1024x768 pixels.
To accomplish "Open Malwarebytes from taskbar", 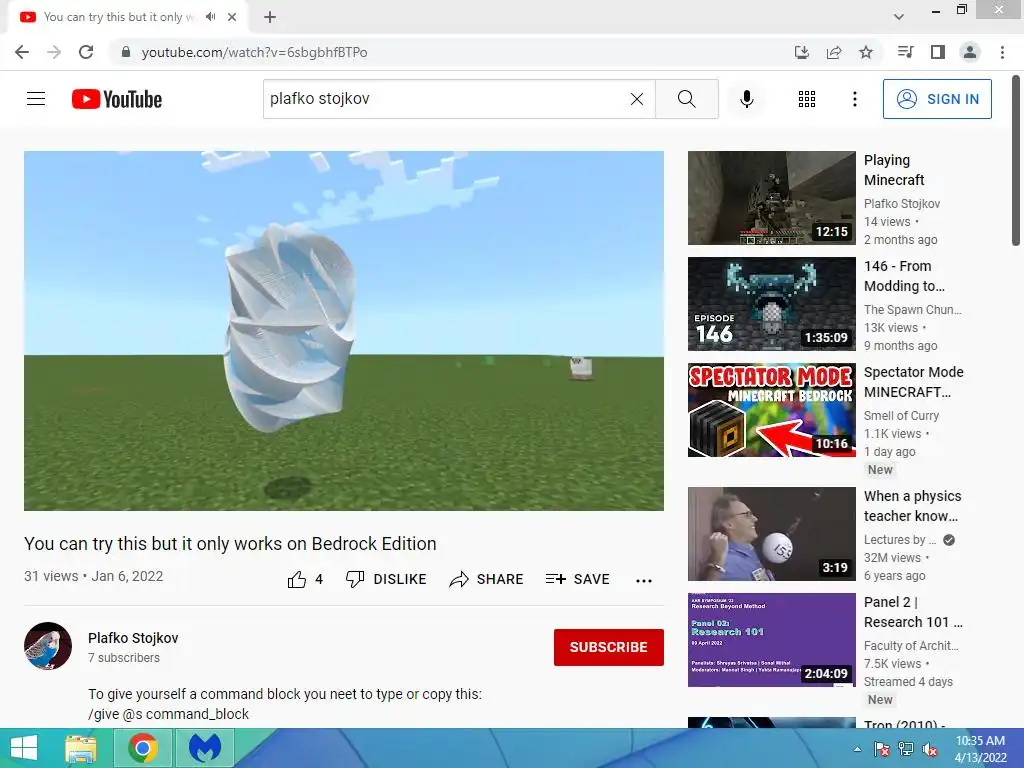I will pyautogui.click(x=204, y=748).
